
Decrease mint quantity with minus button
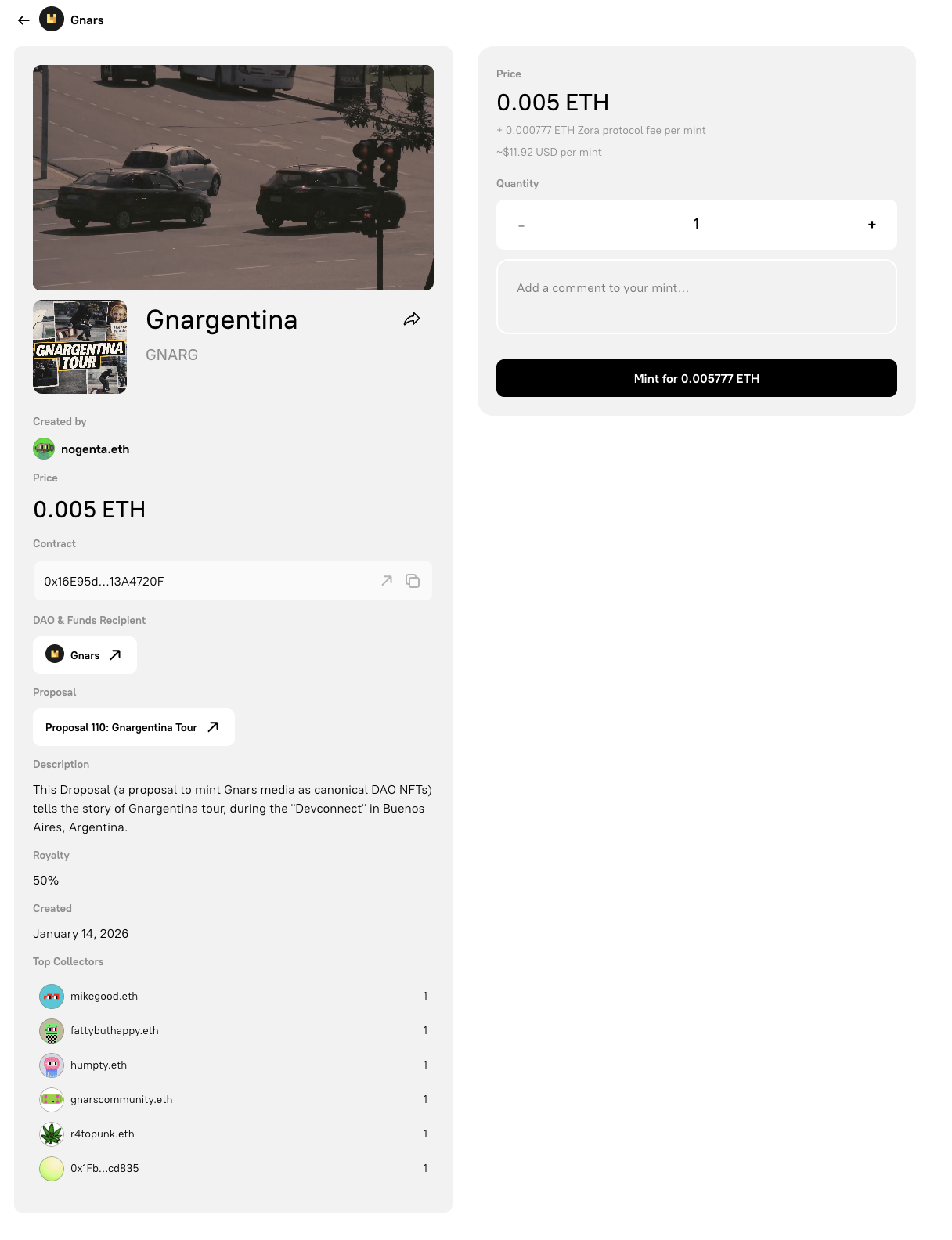(521, 225)
